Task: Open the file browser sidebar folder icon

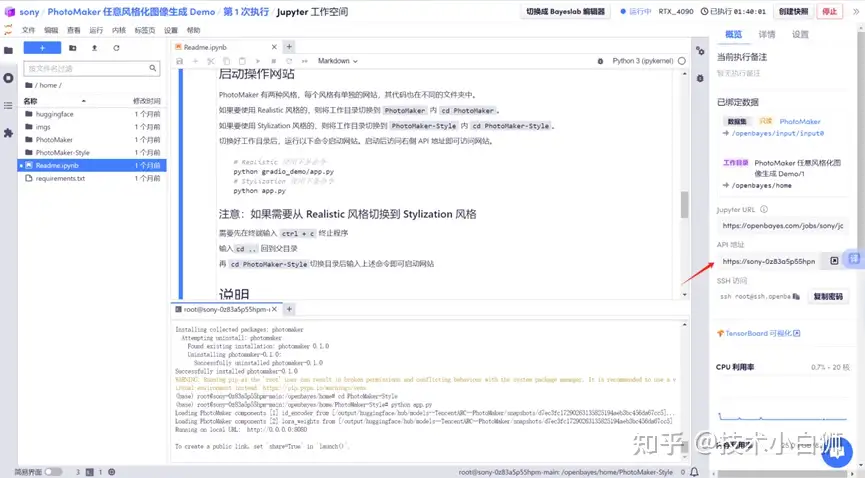Action: point(8,50)
